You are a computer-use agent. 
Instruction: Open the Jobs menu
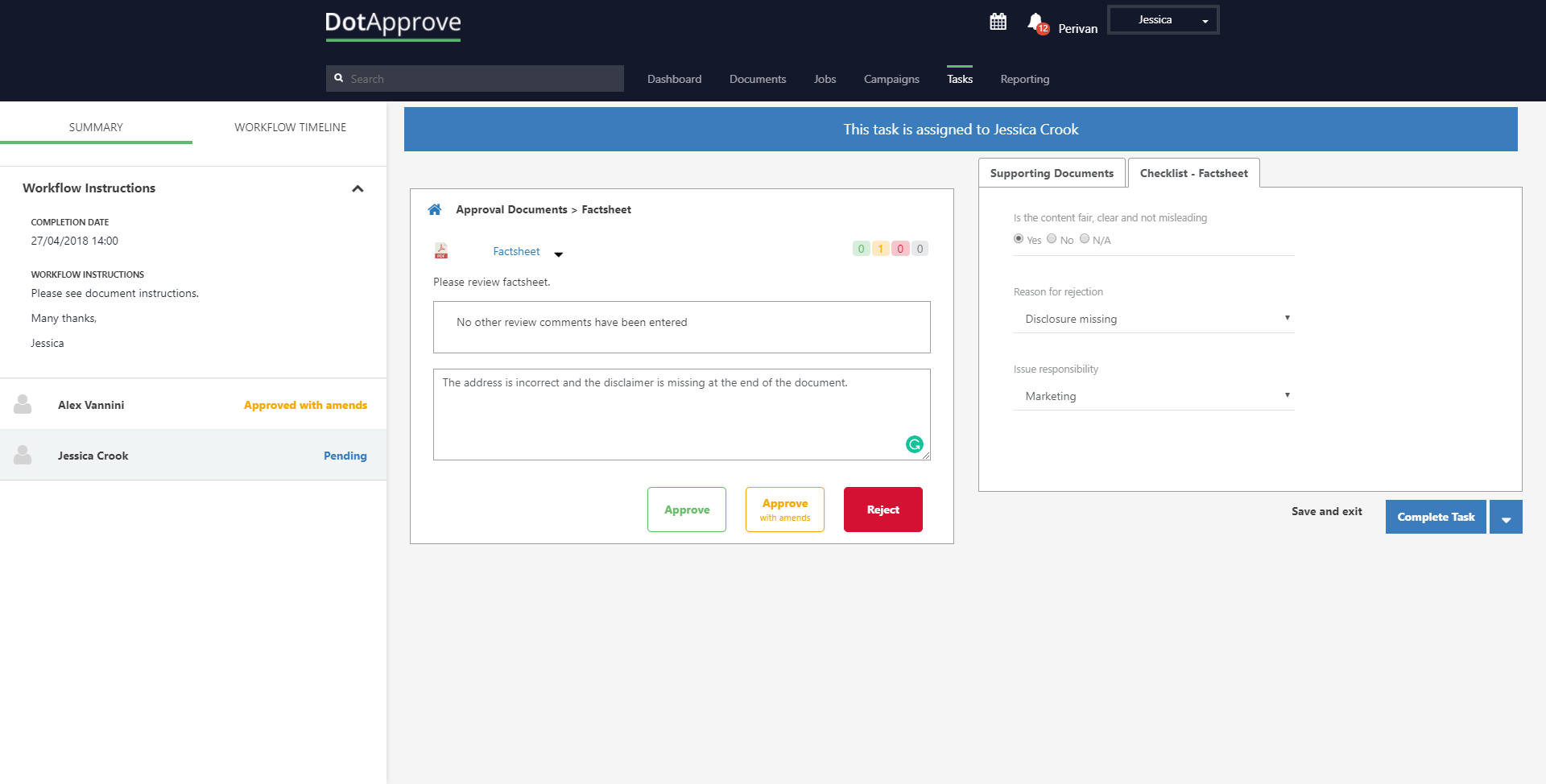click(x=825, y=79)
